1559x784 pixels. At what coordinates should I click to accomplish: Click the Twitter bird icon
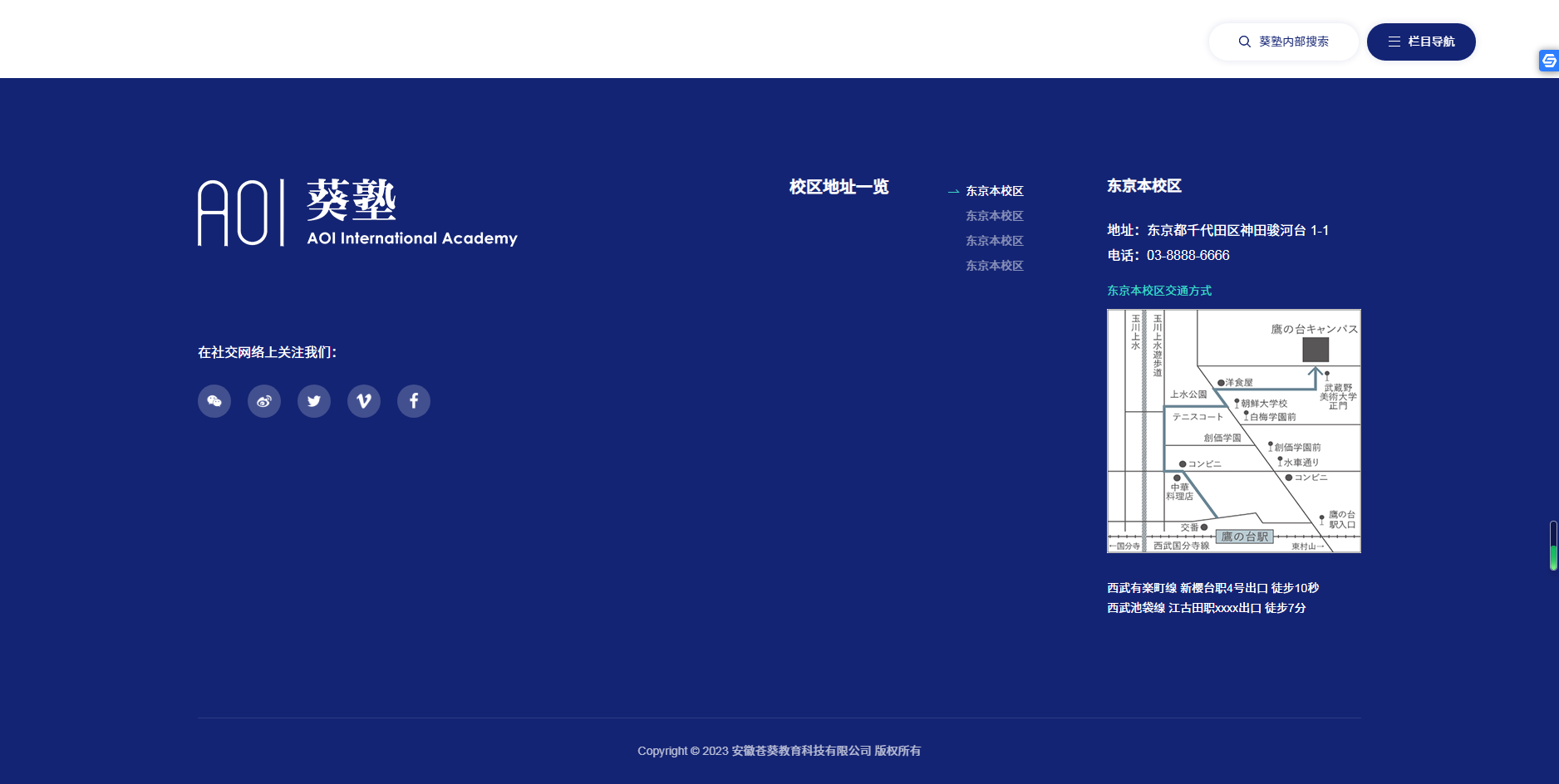click(314, 401)
